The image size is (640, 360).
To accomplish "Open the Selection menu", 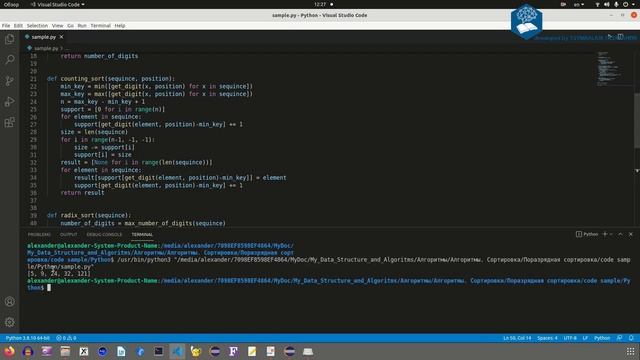I will (37, 25).
